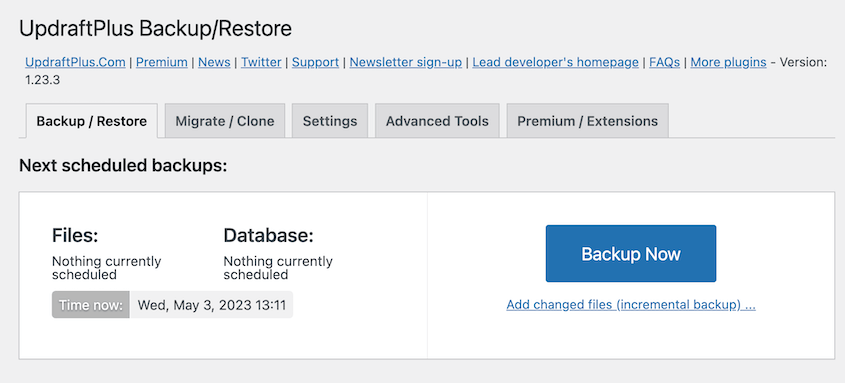Open the News link
Image resolution: width=845 pixels, height=383 pixels.
(x=214, y=62)
